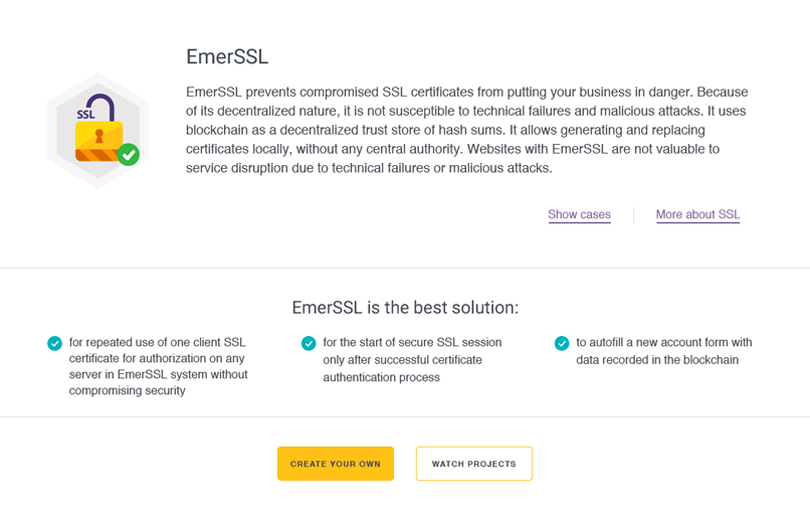This screenshot has width=810, height=510.
Task: Click the Create Your Own button
Action: coord(336,463)
